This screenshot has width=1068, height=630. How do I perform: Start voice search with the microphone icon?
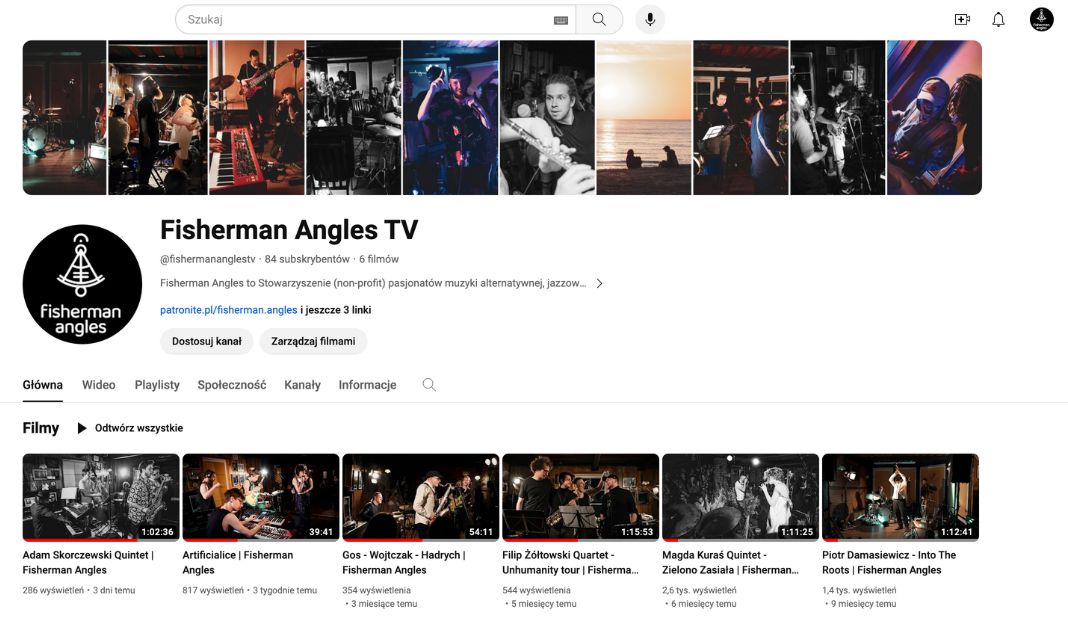(x=650, y=19)
